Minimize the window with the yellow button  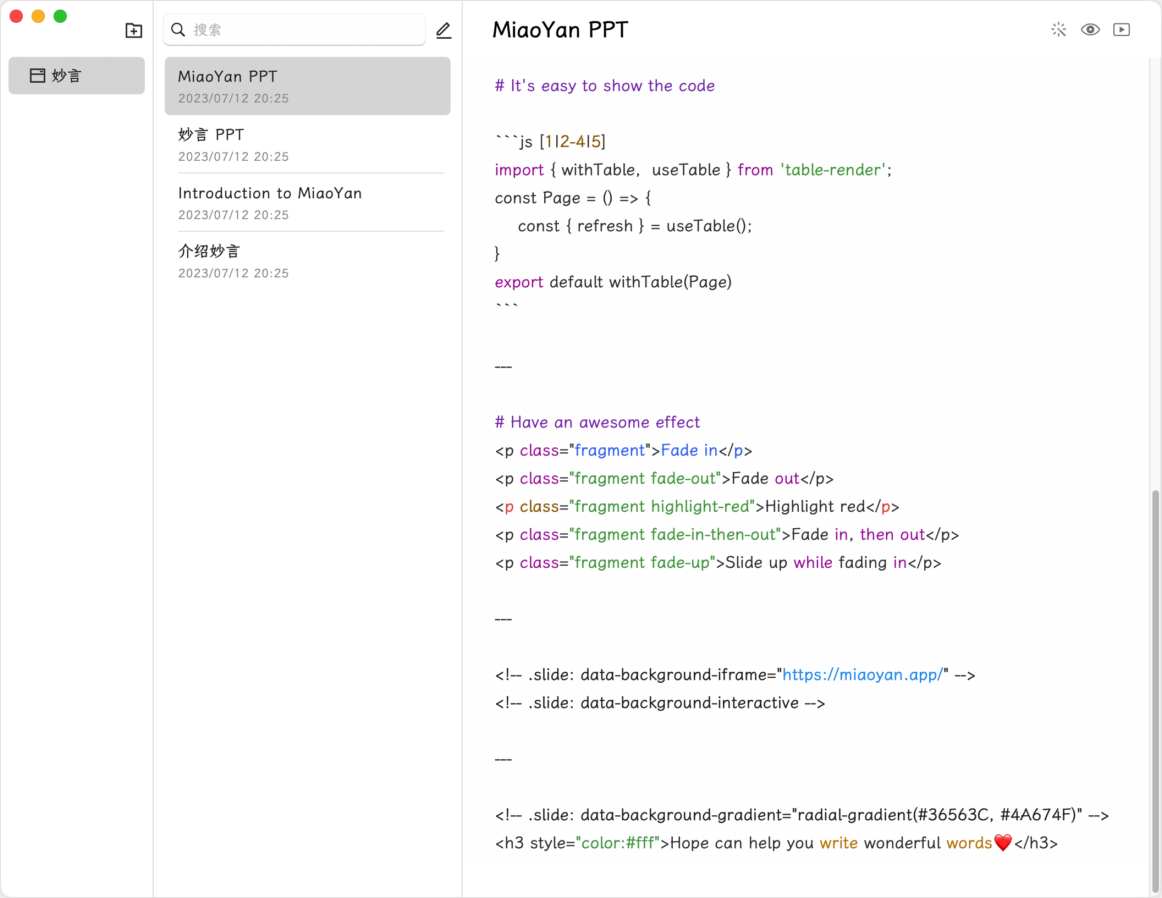(x=39, y=16)
